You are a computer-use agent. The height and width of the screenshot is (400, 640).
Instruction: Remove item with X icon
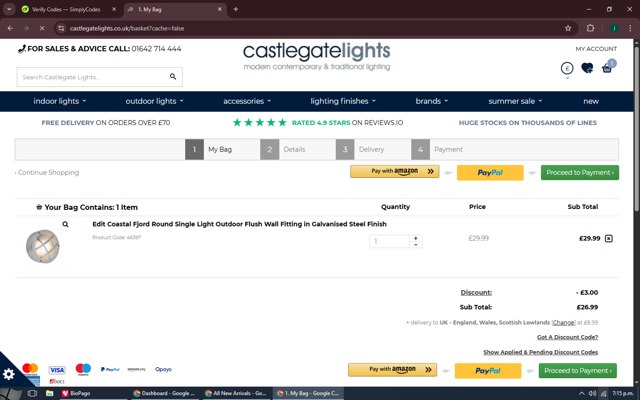point(609,238)
